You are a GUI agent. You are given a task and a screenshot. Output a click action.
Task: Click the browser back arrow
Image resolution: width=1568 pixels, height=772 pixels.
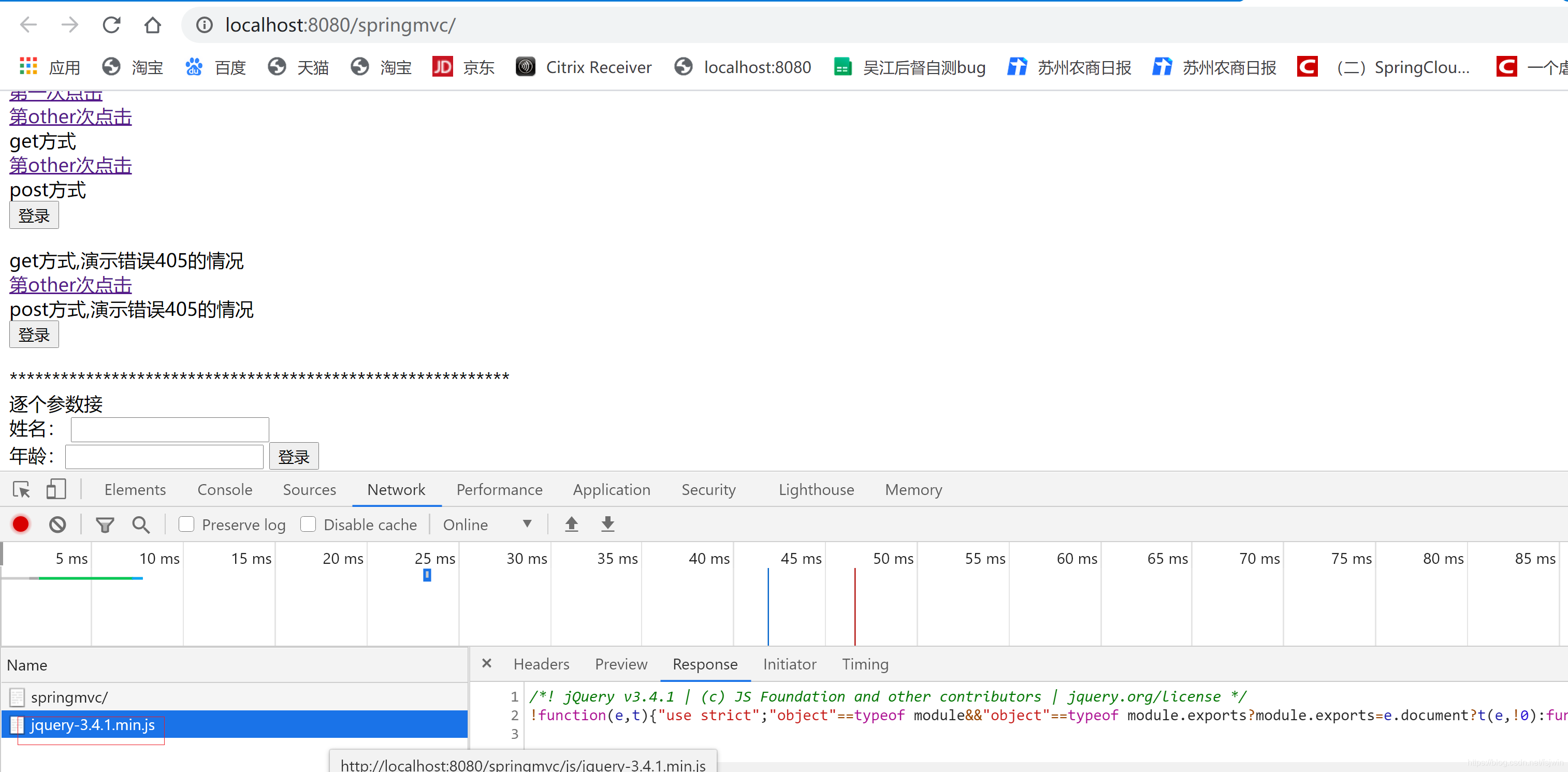(28, 25)
